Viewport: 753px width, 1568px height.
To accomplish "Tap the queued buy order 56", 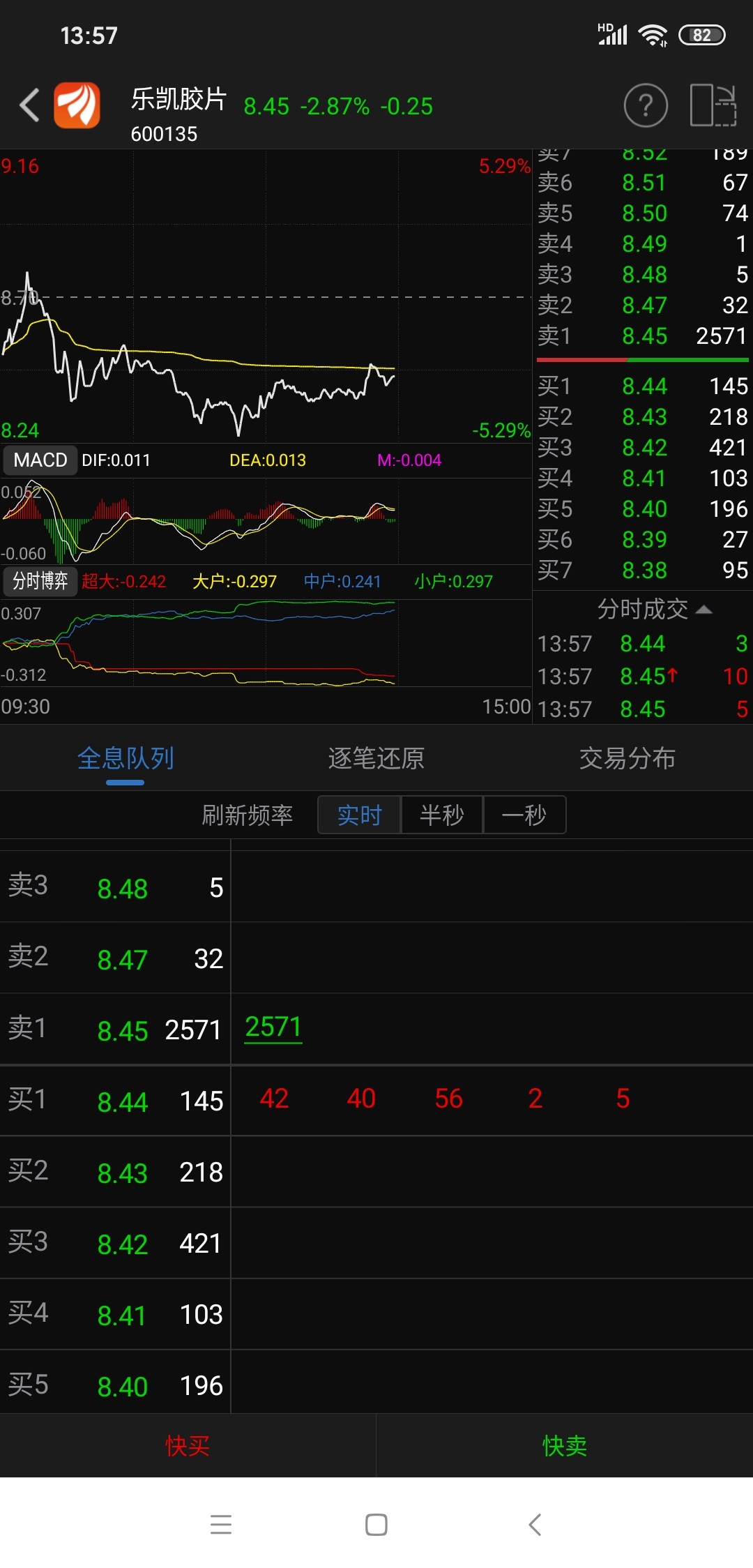I will (449, 1099).
